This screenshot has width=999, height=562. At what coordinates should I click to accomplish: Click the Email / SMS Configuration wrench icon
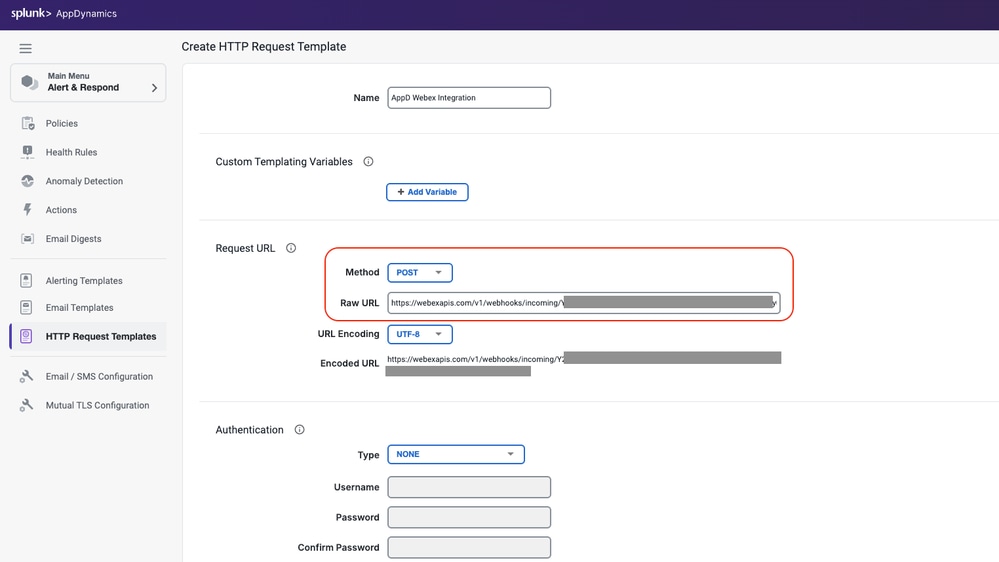click(26, 377)
